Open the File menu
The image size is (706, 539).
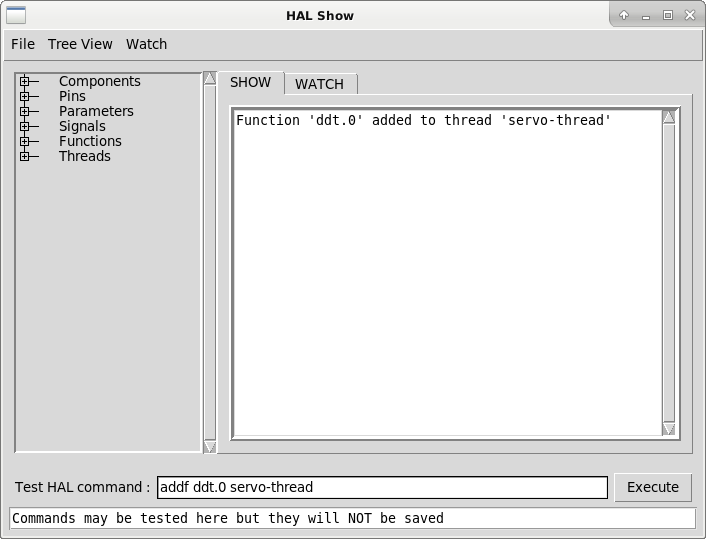tap(23, 44)
